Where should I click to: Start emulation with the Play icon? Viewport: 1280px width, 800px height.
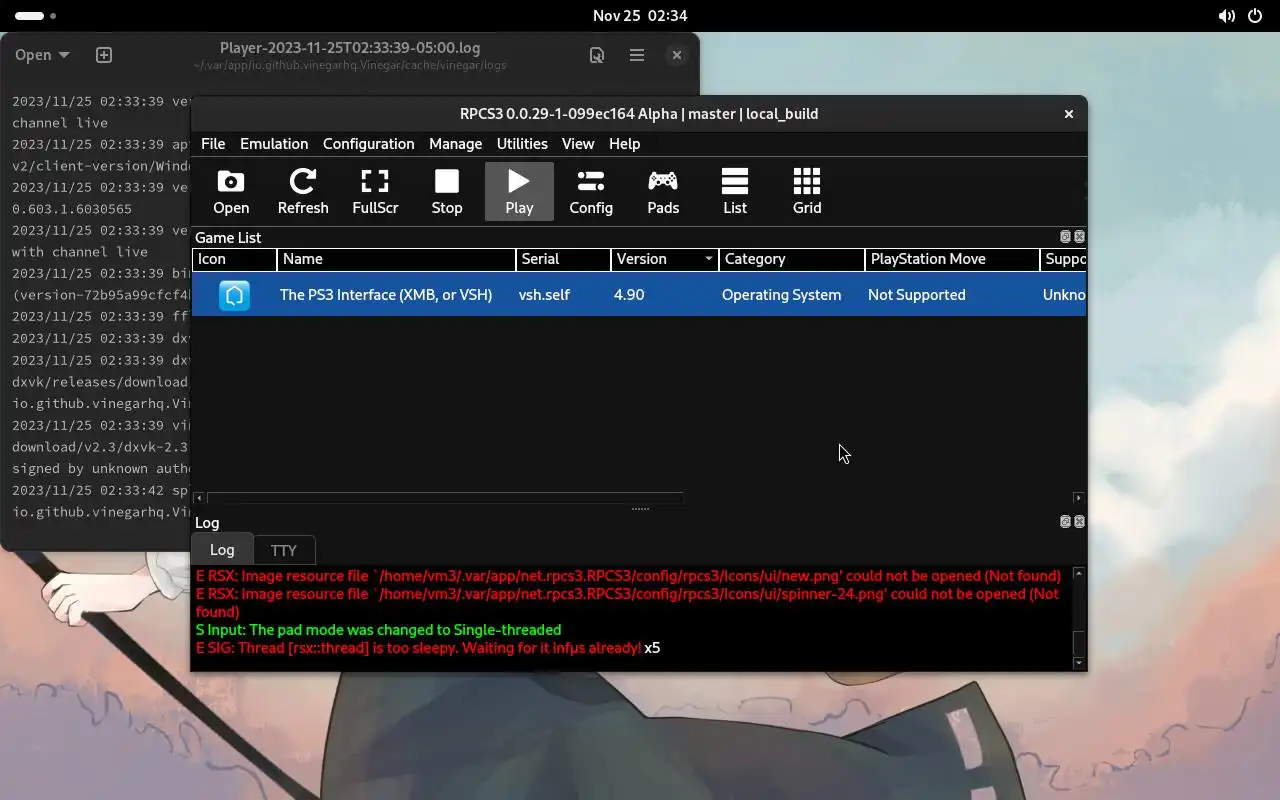519,191
